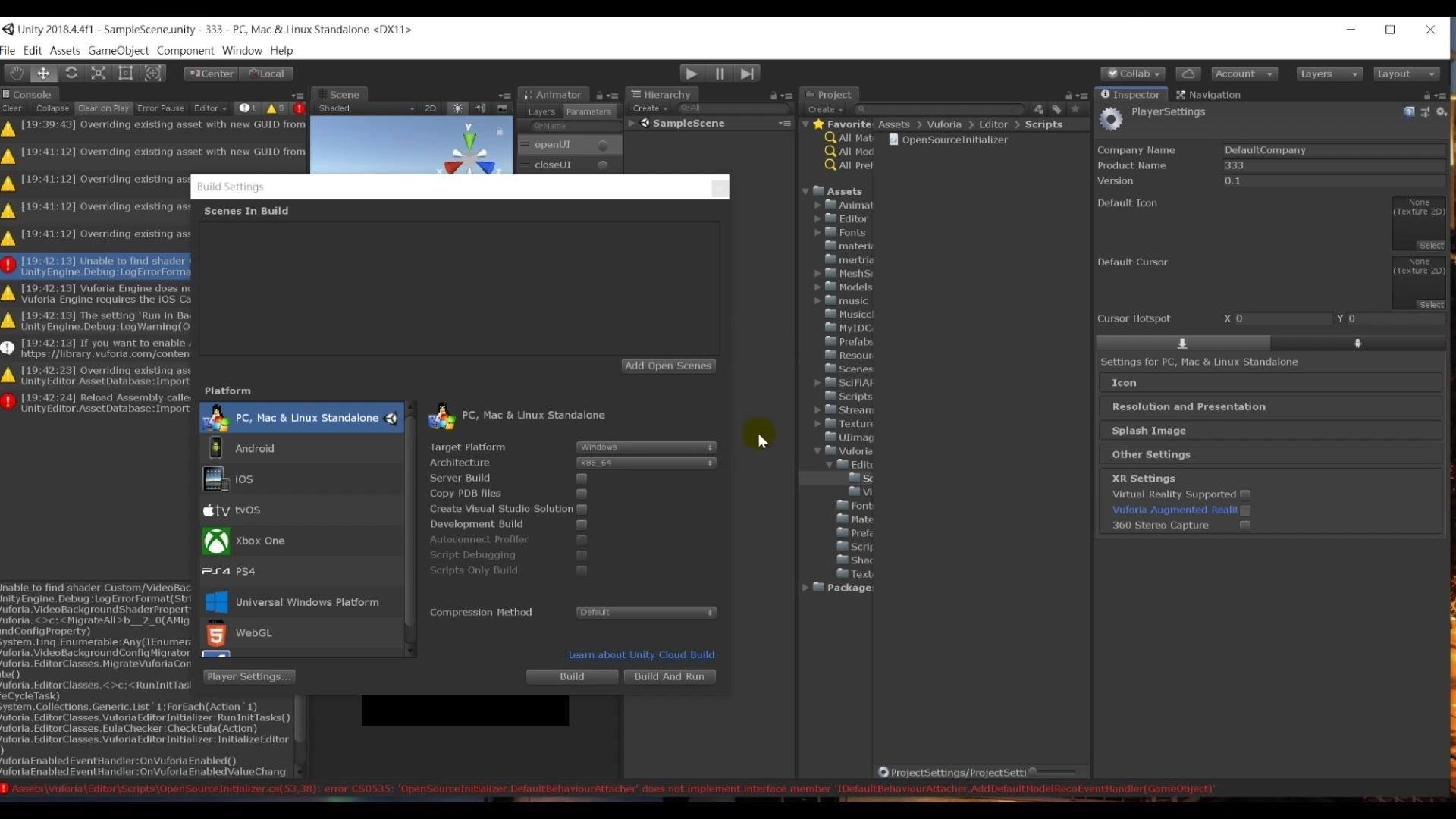Select the combined Transform tool
Viewport: 1456px width, 819px height.
pyautogui.click(x=153, y=74)
